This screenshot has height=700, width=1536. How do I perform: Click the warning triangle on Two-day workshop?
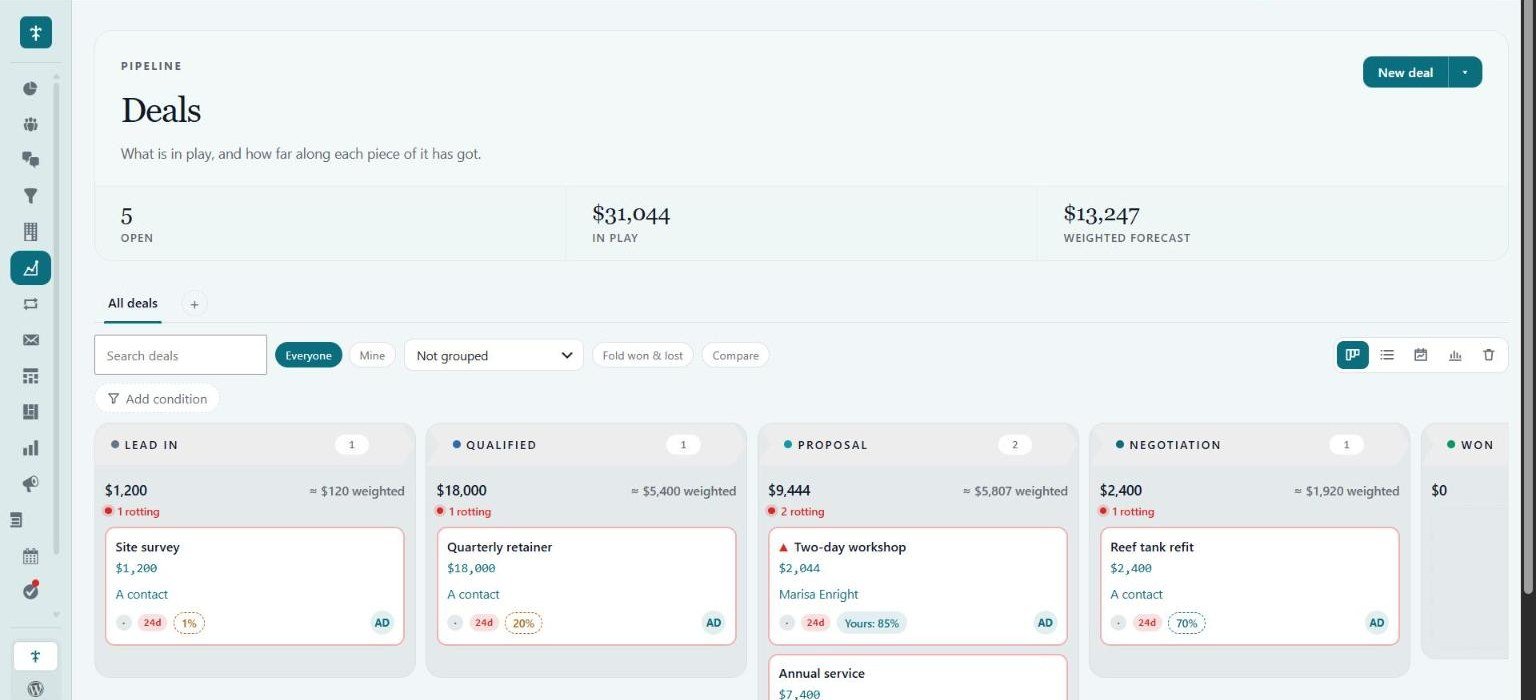click(784, 548)
